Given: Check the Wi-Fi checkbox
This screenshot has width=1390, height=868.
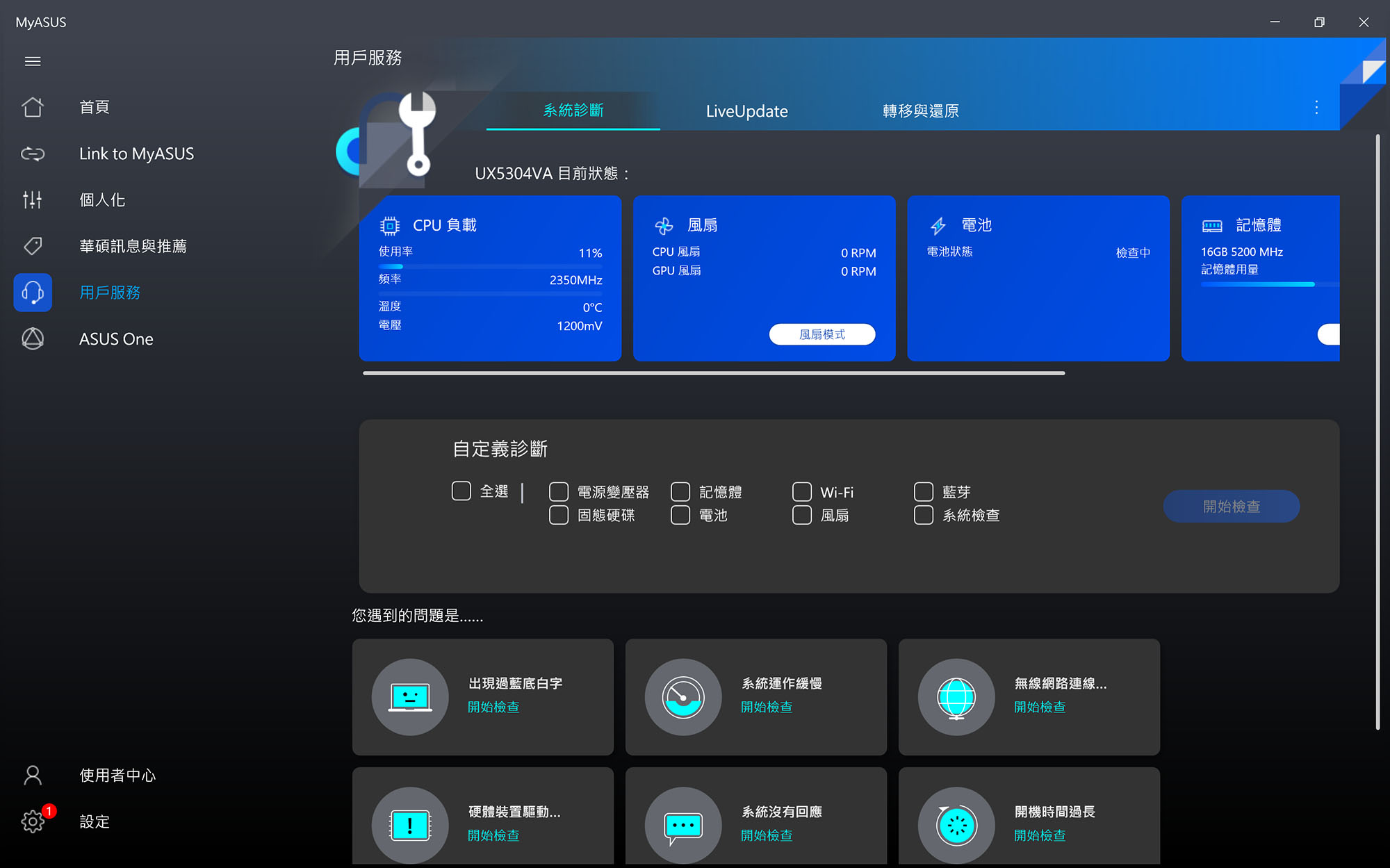Looking at the screenshot, I should (x=802, y=492).
